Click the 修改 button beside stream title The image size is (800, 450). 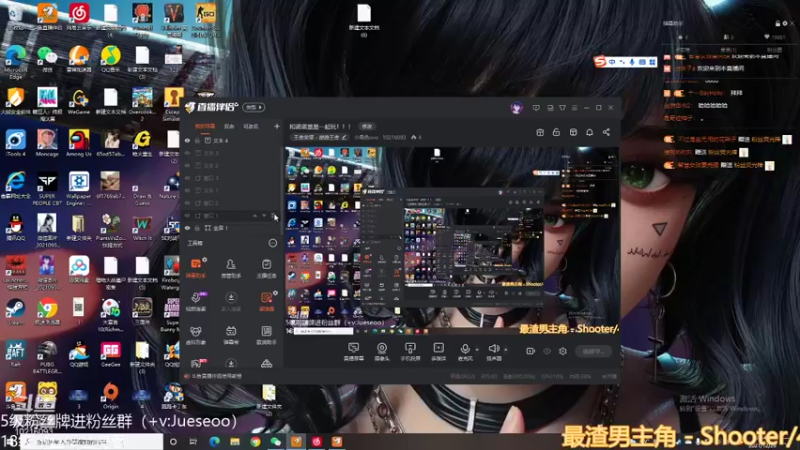(x=367, y=127)
